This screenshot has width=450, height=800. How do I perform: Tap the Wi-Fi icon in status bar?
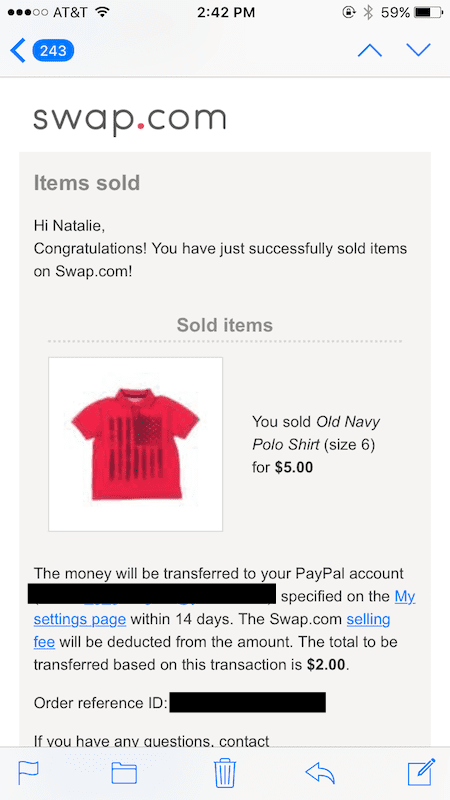tap(103, 13)
